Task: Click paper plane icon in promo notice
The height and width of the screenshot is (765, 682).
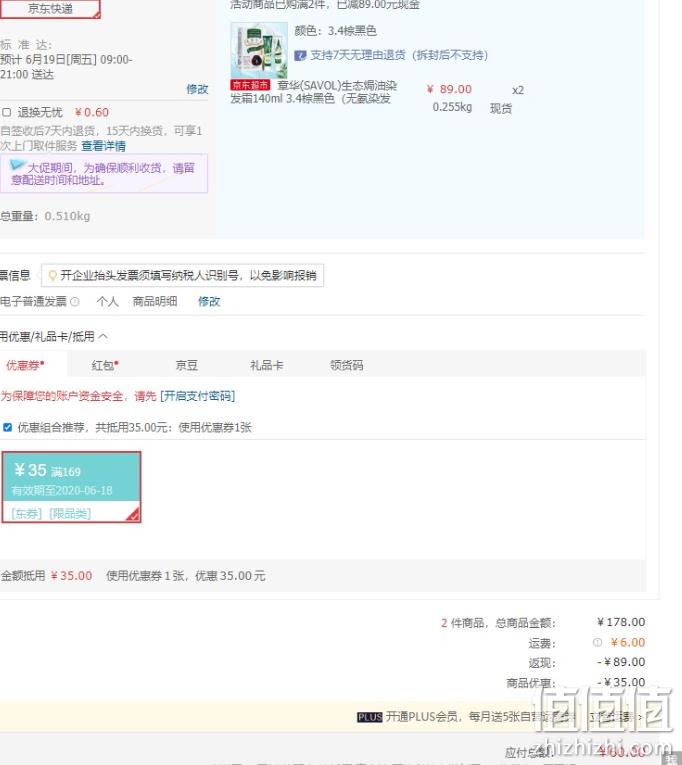Action: tap(17, 165)
